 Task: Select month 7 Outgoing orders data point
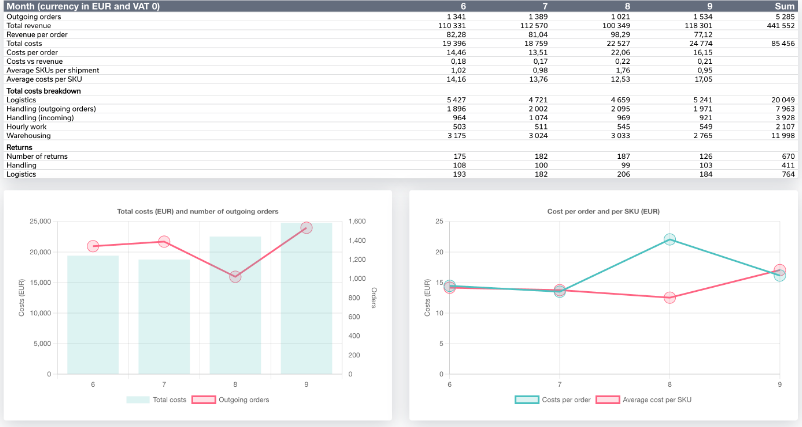(x=164, y=241)
